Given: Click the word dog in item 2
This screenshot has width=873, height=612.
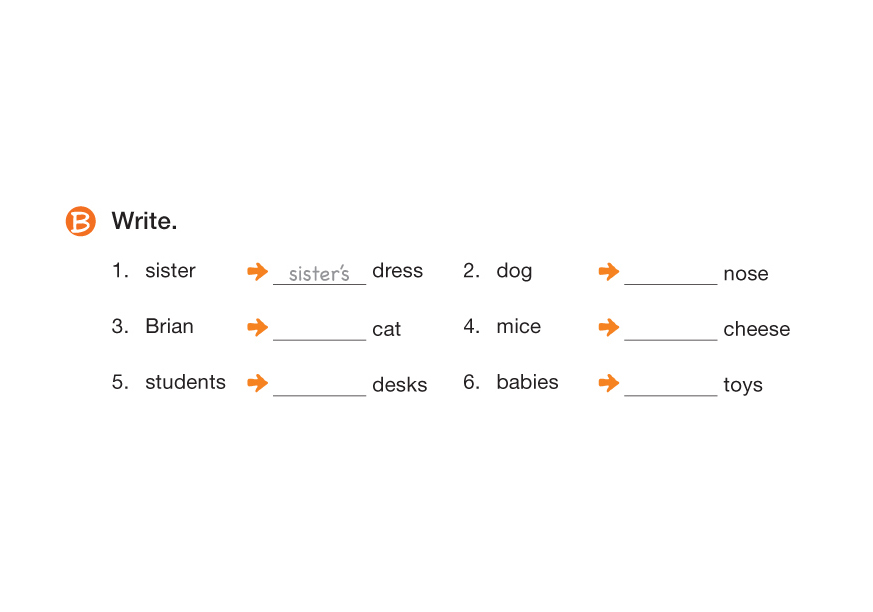Looking at the screenshot, I should click(514, 271).
